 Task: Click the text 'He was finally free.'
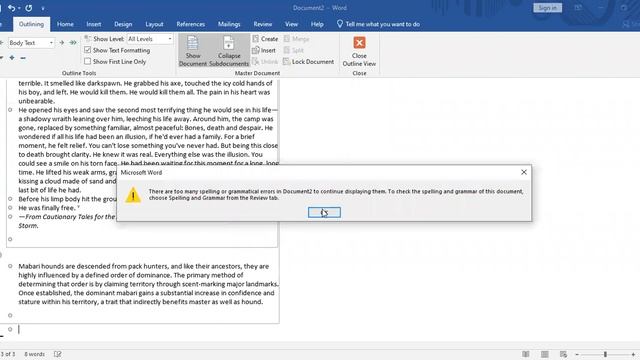(47, 208)
